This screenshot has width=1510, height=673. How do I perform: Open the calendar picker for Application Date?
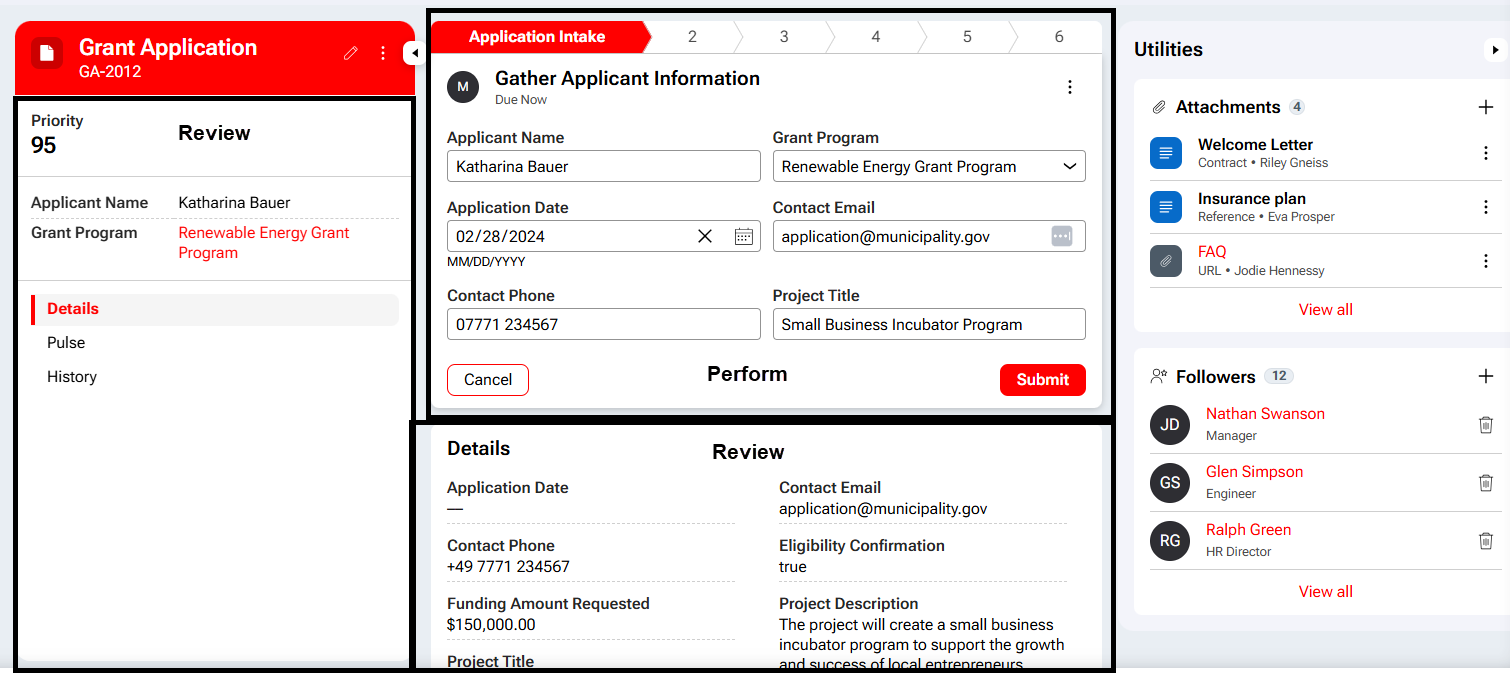tap(743, 236)
